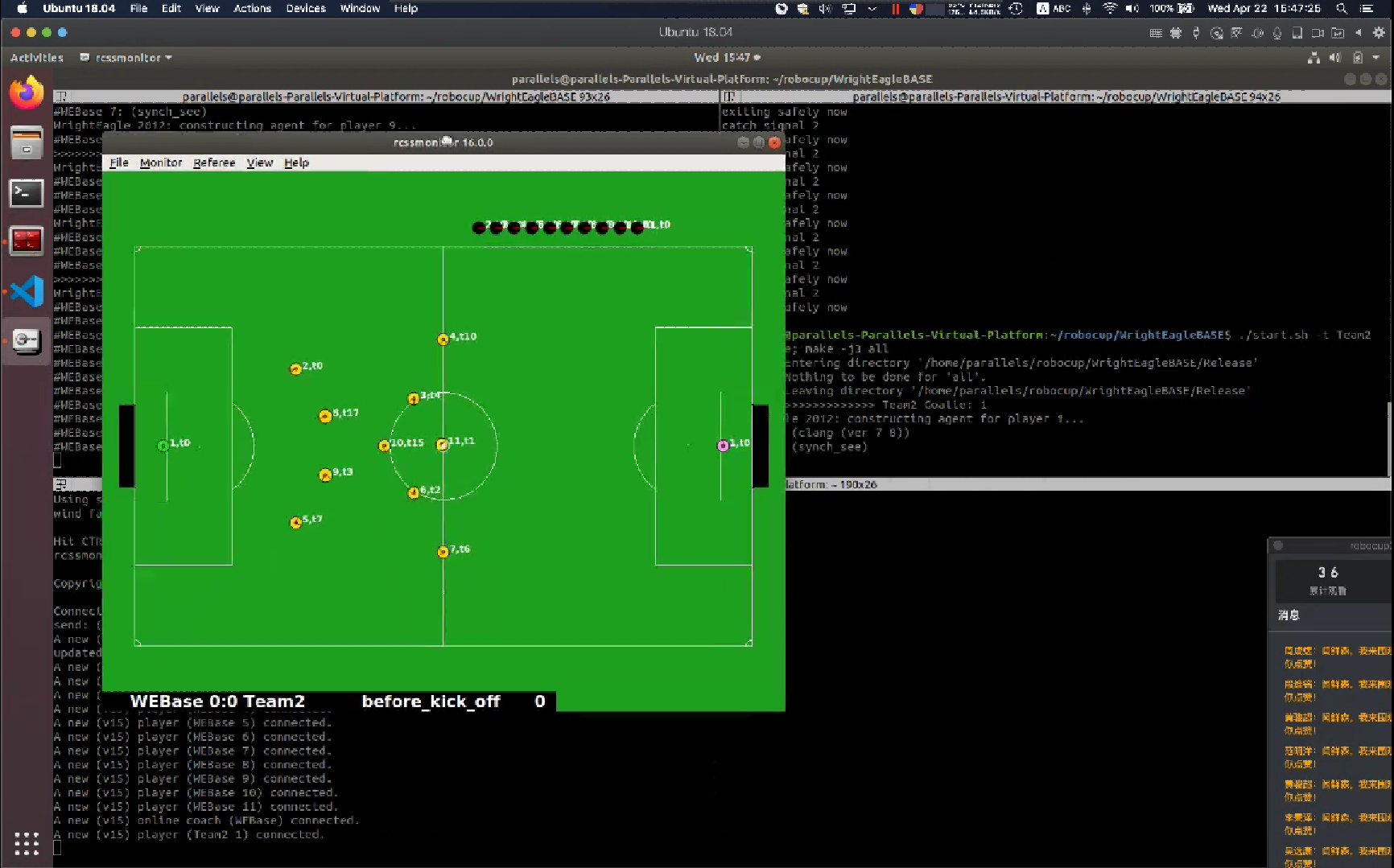
Task: Open the Referee menu in rcssmonitor
Action: coord(214,162)
